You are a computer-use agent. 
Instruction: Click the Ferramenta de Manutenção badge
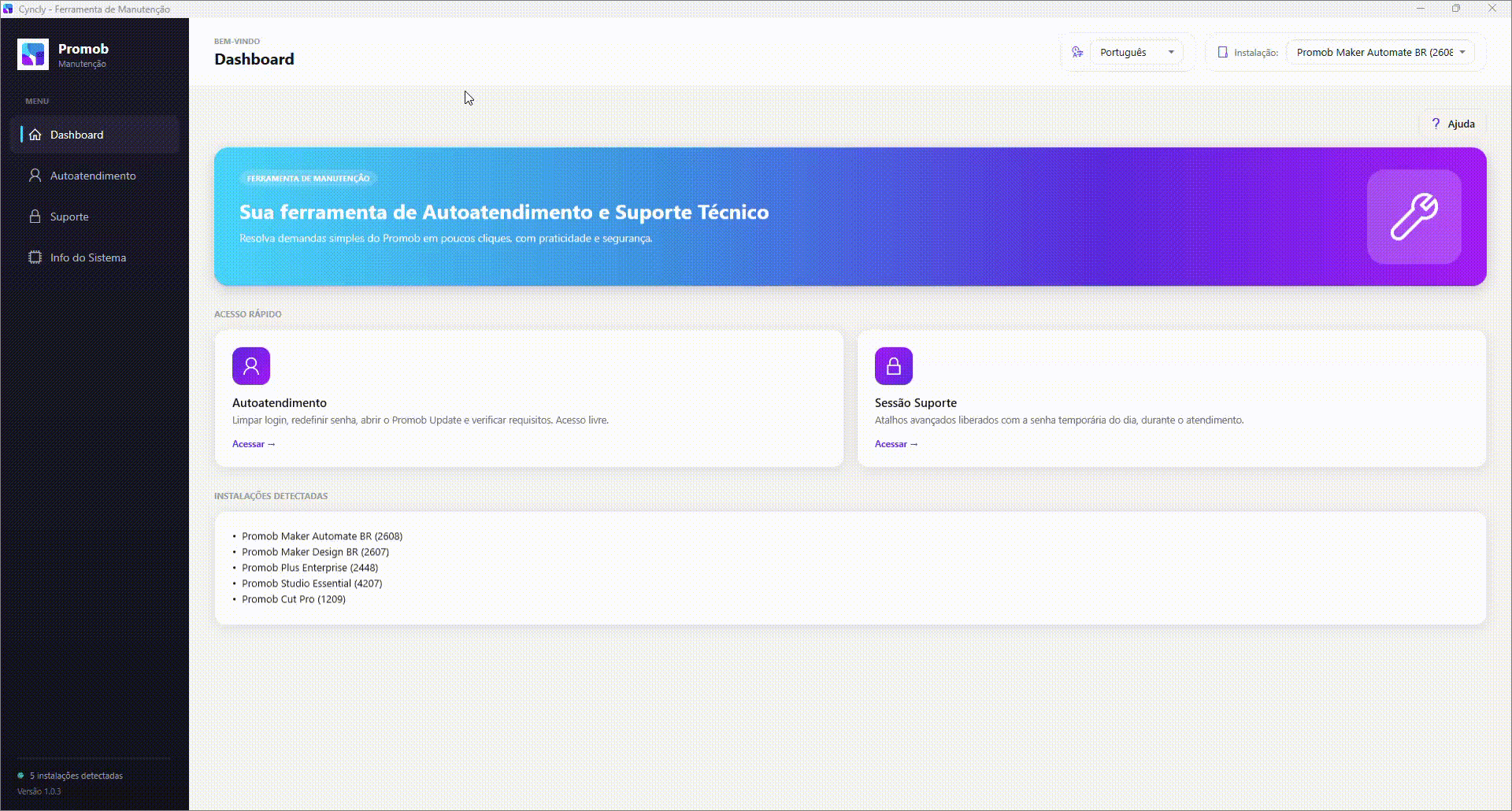click(x=308, y=179)
